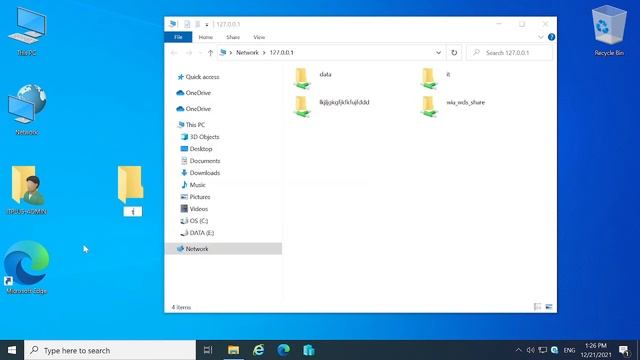This screenshot has height=360, width=640.
Task: Click the ENG language indicator
Action: pos(569,350)
